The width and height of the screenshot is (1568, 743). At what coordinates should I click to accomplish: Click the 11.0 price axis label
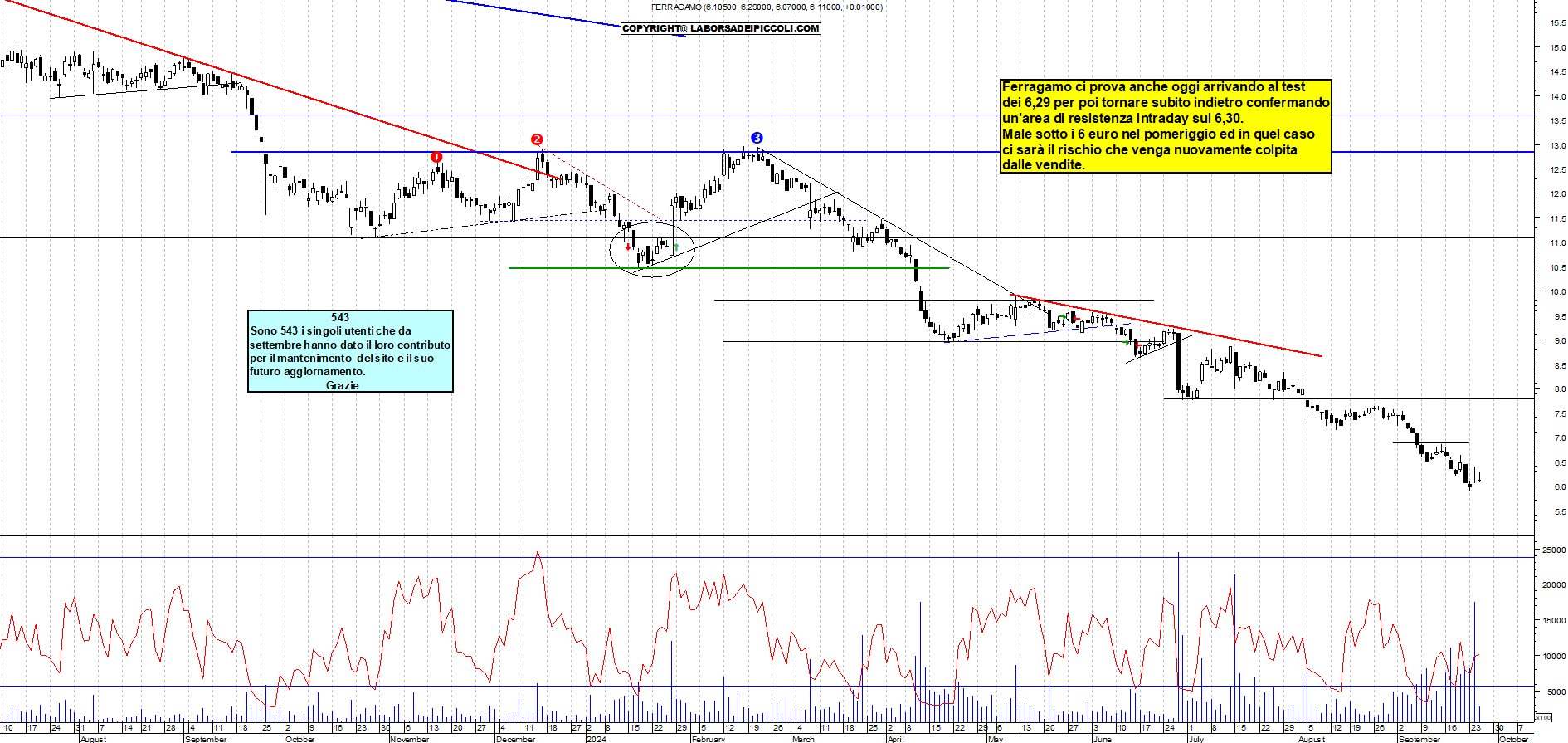click(1557, 243)
